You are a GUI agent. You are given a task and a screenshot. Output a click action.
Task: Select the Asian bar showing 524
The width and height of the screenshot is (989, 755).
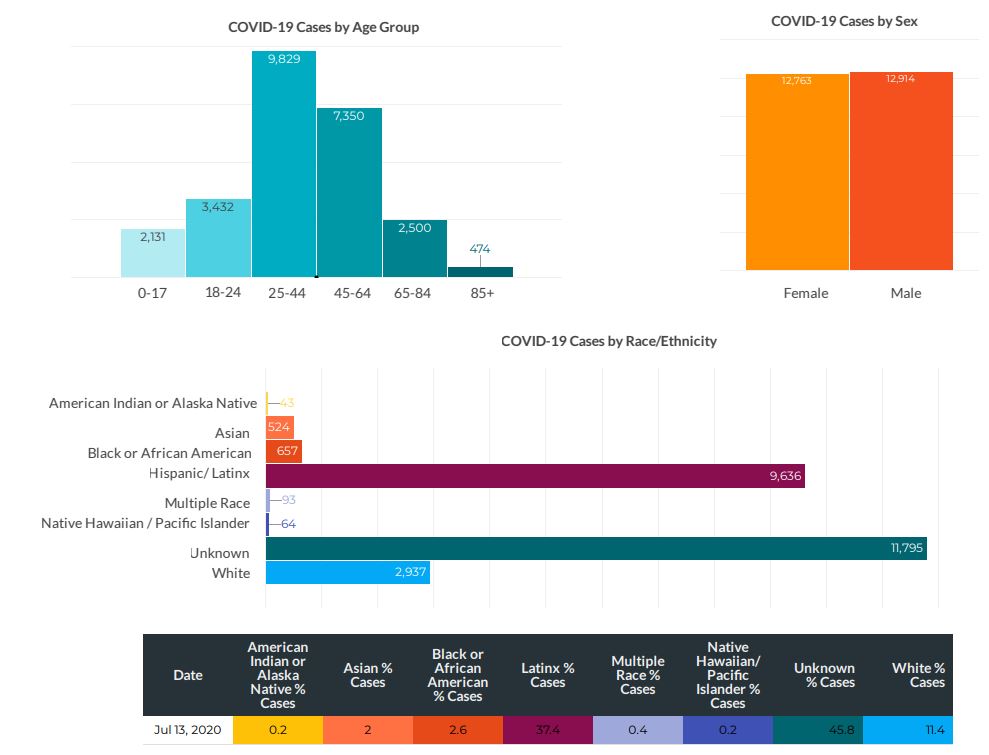click(279, 428)
